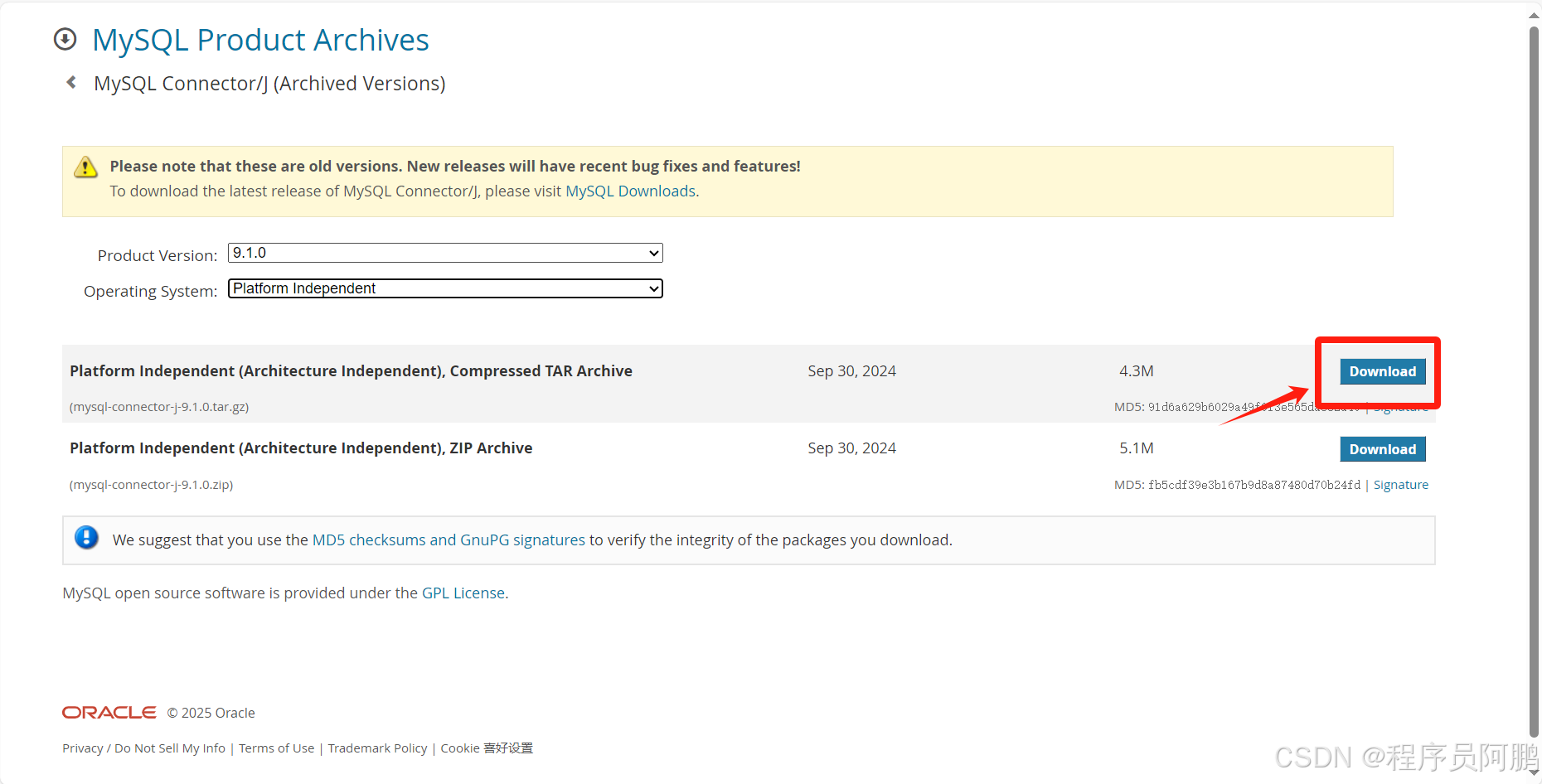Select the file name mysql-connector-j-9.1.0.tar.gz

point(159,407)
